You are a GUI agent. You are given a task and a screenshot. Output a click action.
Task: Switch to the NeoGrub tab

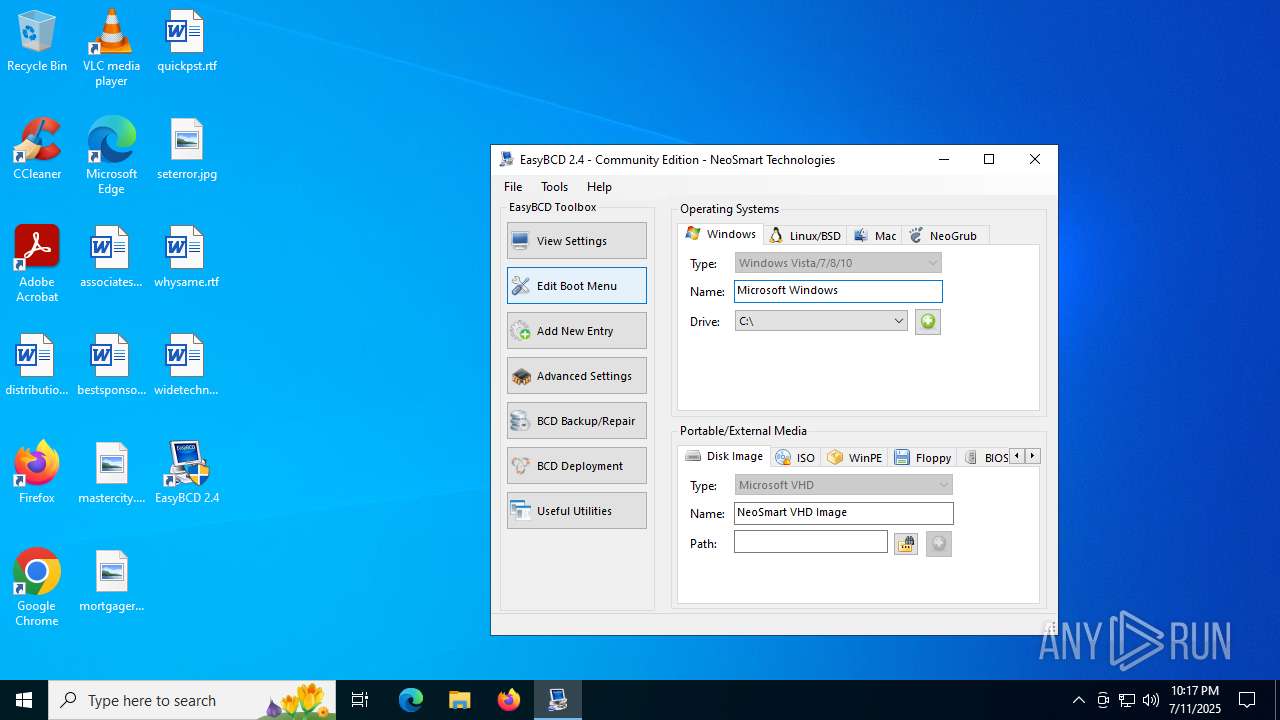[x=945, y=236]
